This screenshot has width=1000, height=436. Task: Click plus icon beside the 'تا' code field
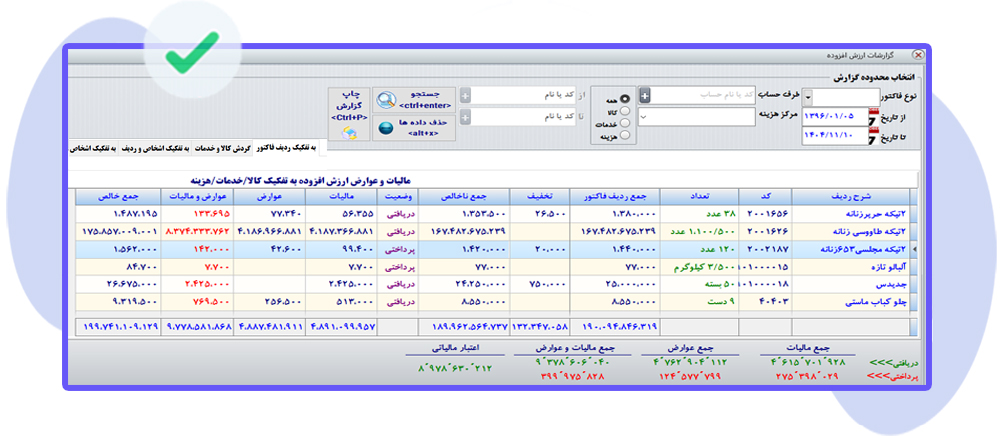pyautogui.click(x=465, y=118)
